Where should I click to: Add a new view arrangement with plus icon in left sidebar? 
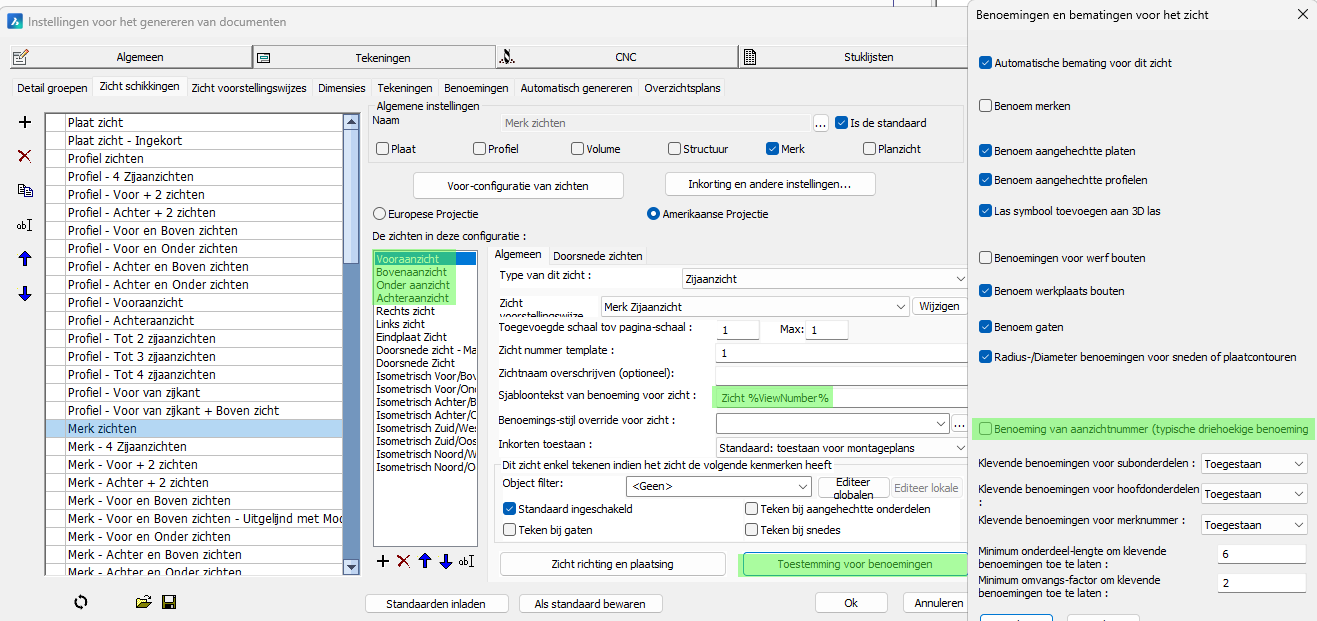coord(25,122)
